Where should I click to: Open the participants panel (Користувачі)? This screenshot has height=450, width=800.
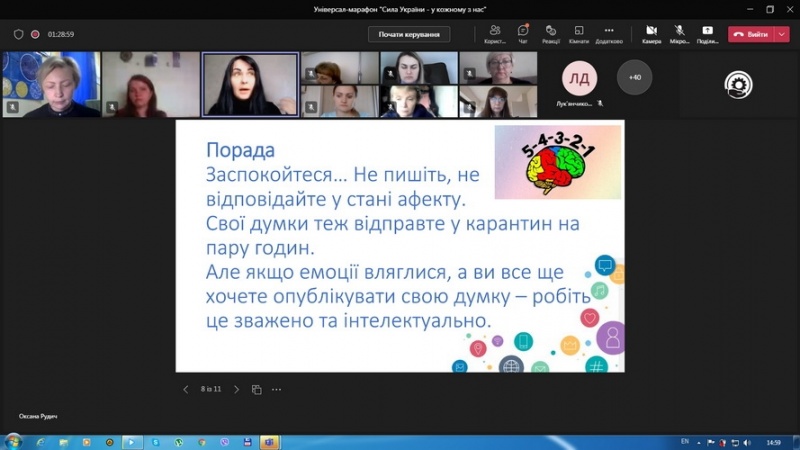coord(494,33)
